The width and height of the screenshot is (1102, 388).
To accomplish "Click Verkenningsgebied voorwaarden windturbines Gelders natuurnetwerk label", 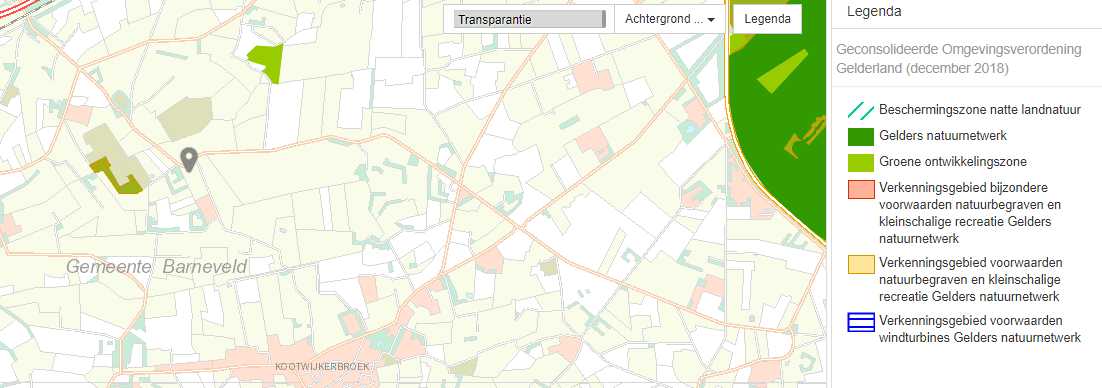I will pos(980,330).
